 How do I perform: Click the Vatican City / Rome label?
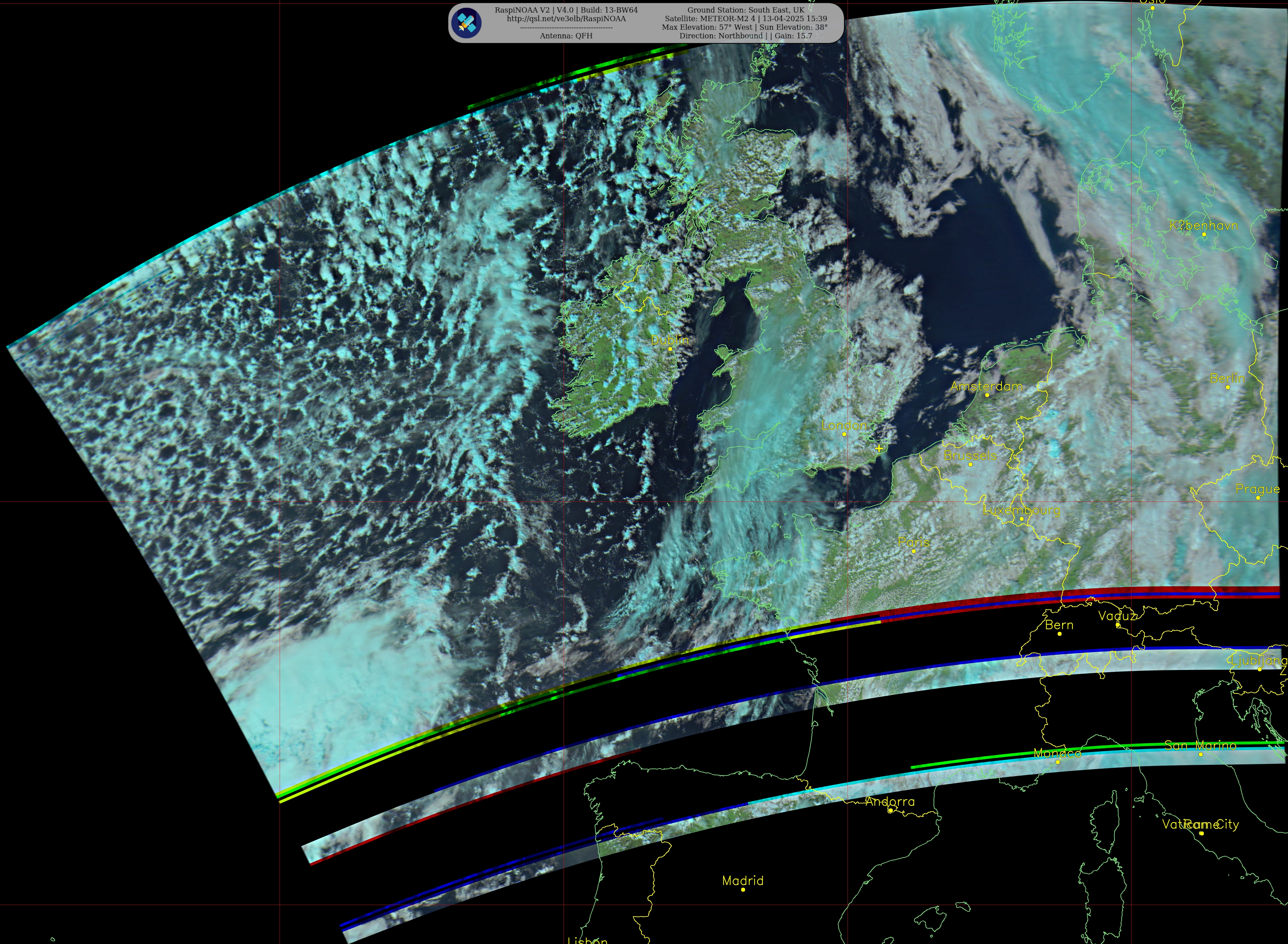click(x=1201, y=825)
